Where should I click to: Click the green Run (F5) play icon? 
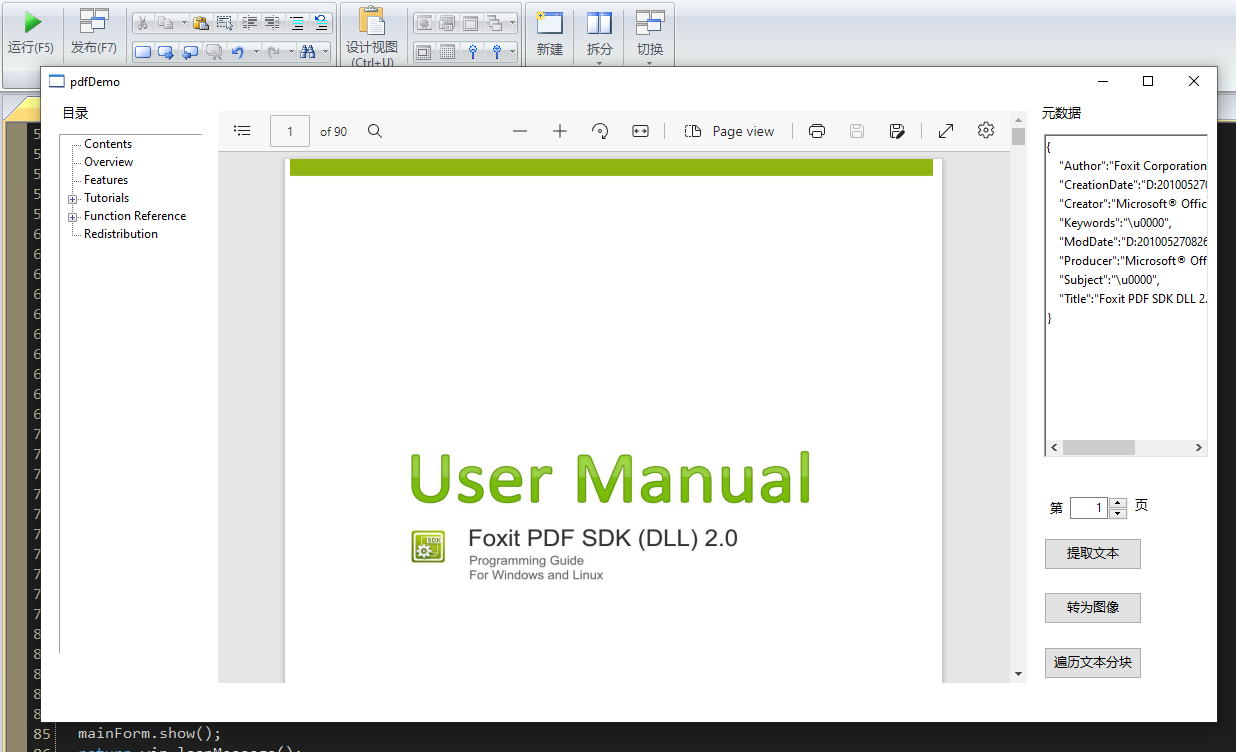(x=33, y=22)
